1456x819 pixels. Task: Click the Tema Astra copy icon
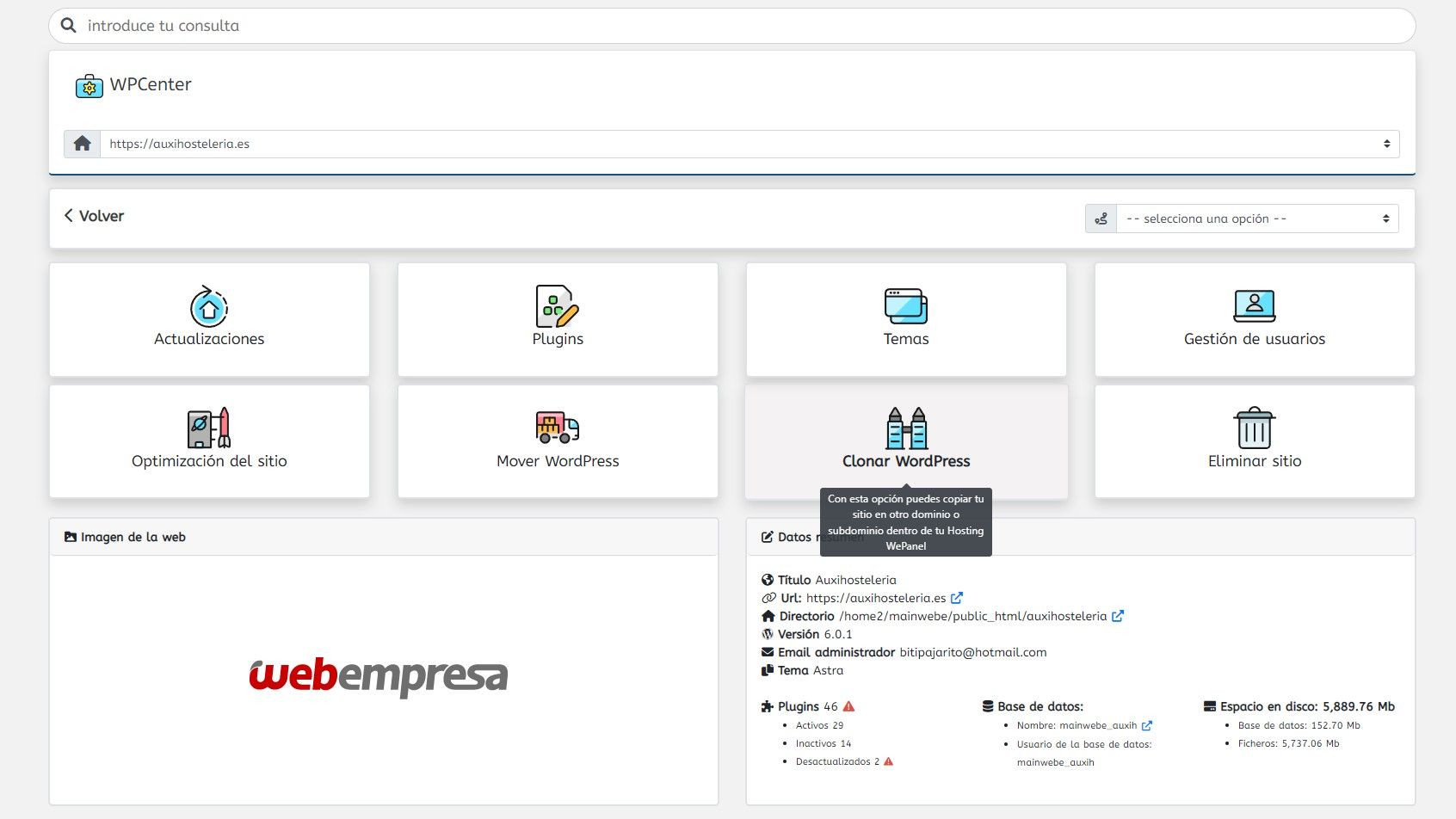coord(768,670)
